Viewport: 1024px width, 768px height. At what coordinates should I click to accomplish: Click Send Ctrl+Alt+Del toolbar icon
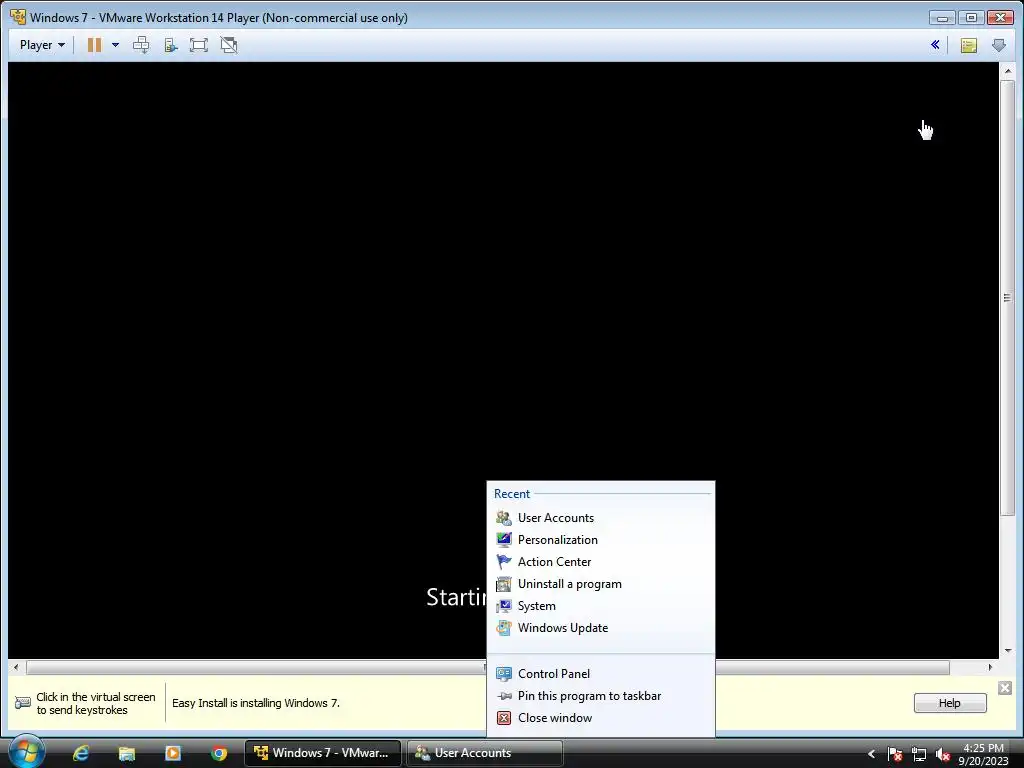click(141, 45)
